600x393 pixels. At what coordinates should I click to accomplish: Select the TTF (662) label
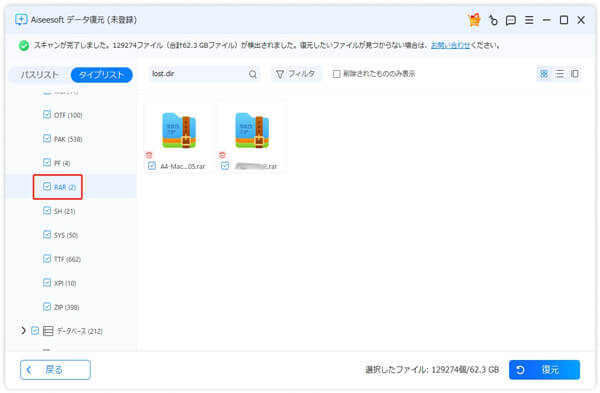tap(67, 259)
